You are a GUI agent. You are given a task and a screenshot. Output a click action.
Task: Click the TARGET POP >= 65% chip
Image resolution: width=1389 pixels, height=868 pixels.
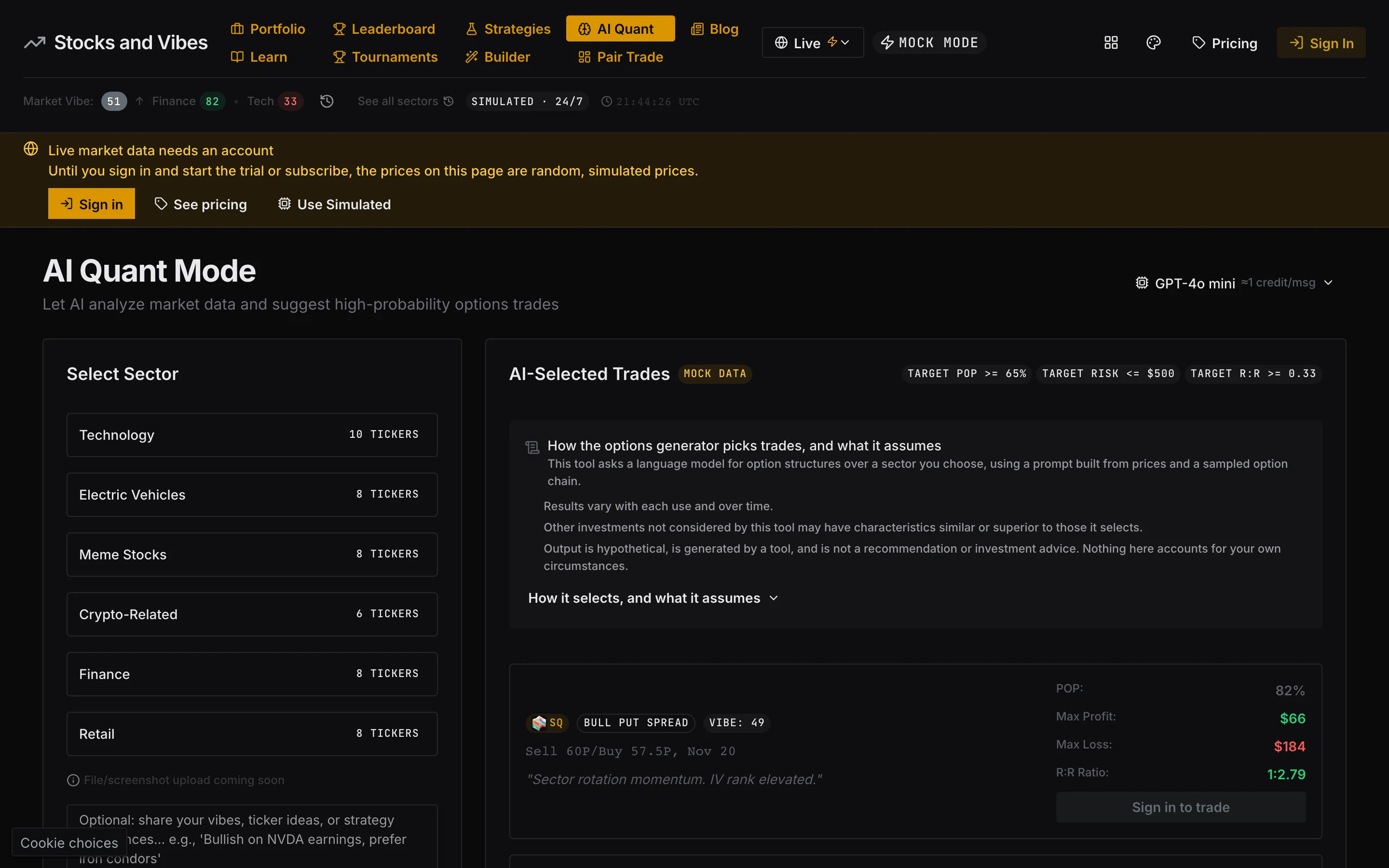click(x=966, y=374)
